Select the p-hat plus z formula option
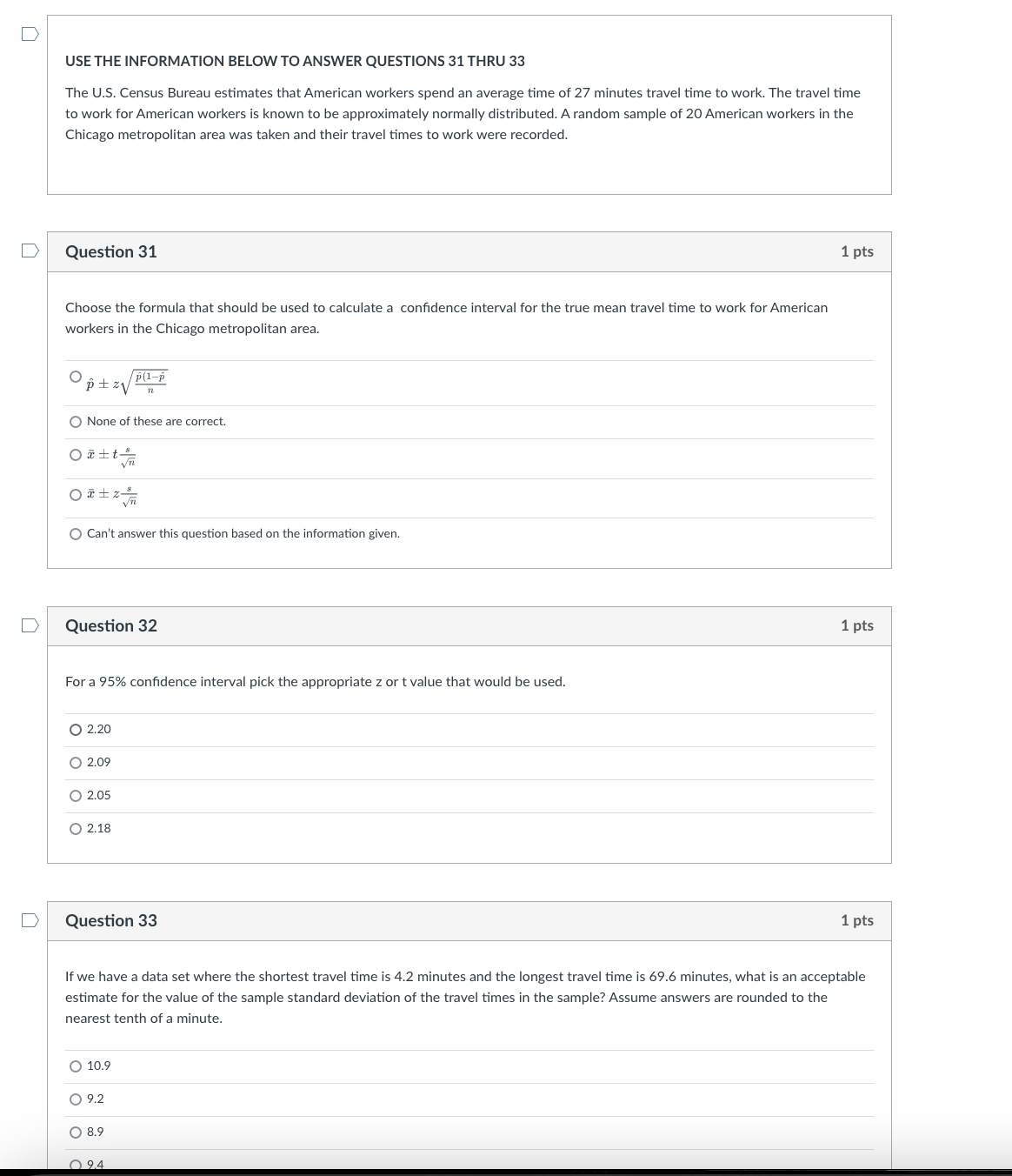Viewport: 1012px width, 1176px height. click(75, 374)
